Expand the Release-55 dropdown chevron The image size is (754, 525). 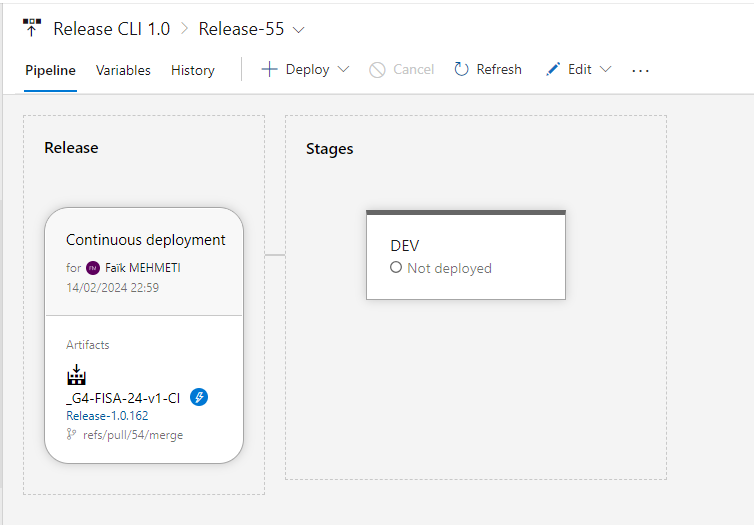tap(299, 29)
